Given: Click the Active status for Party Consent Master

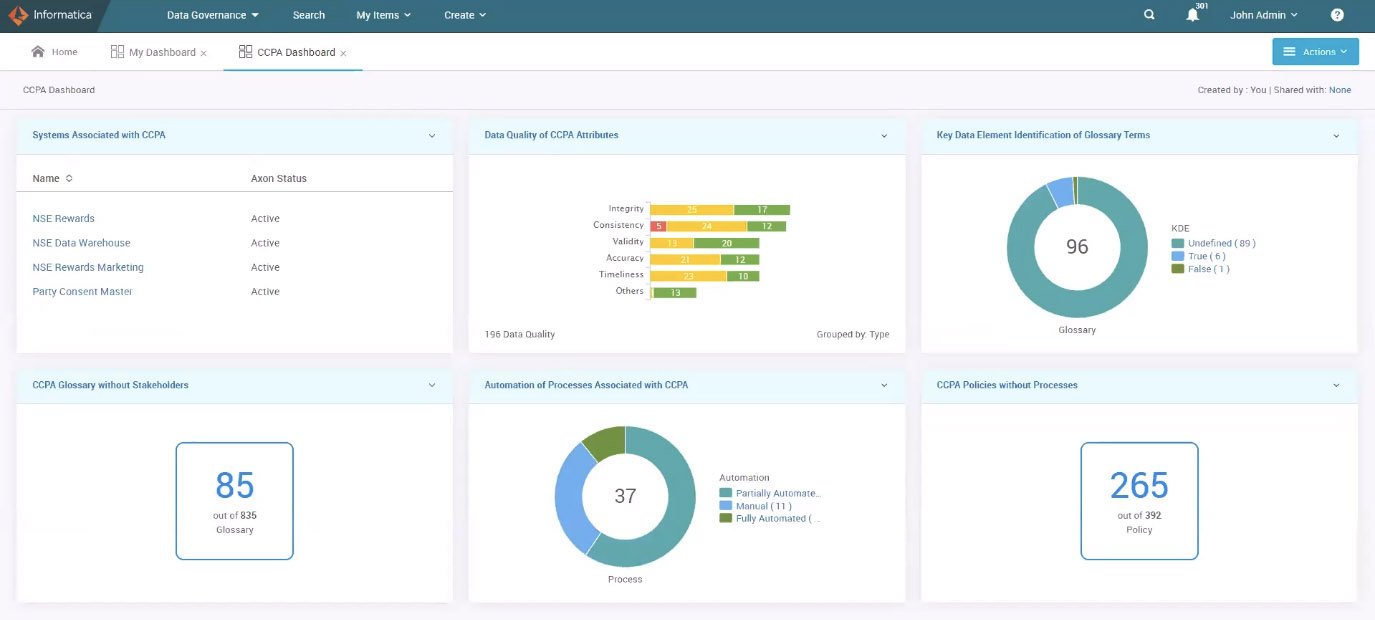Looking at the screenshot, I should coord(265,292).
